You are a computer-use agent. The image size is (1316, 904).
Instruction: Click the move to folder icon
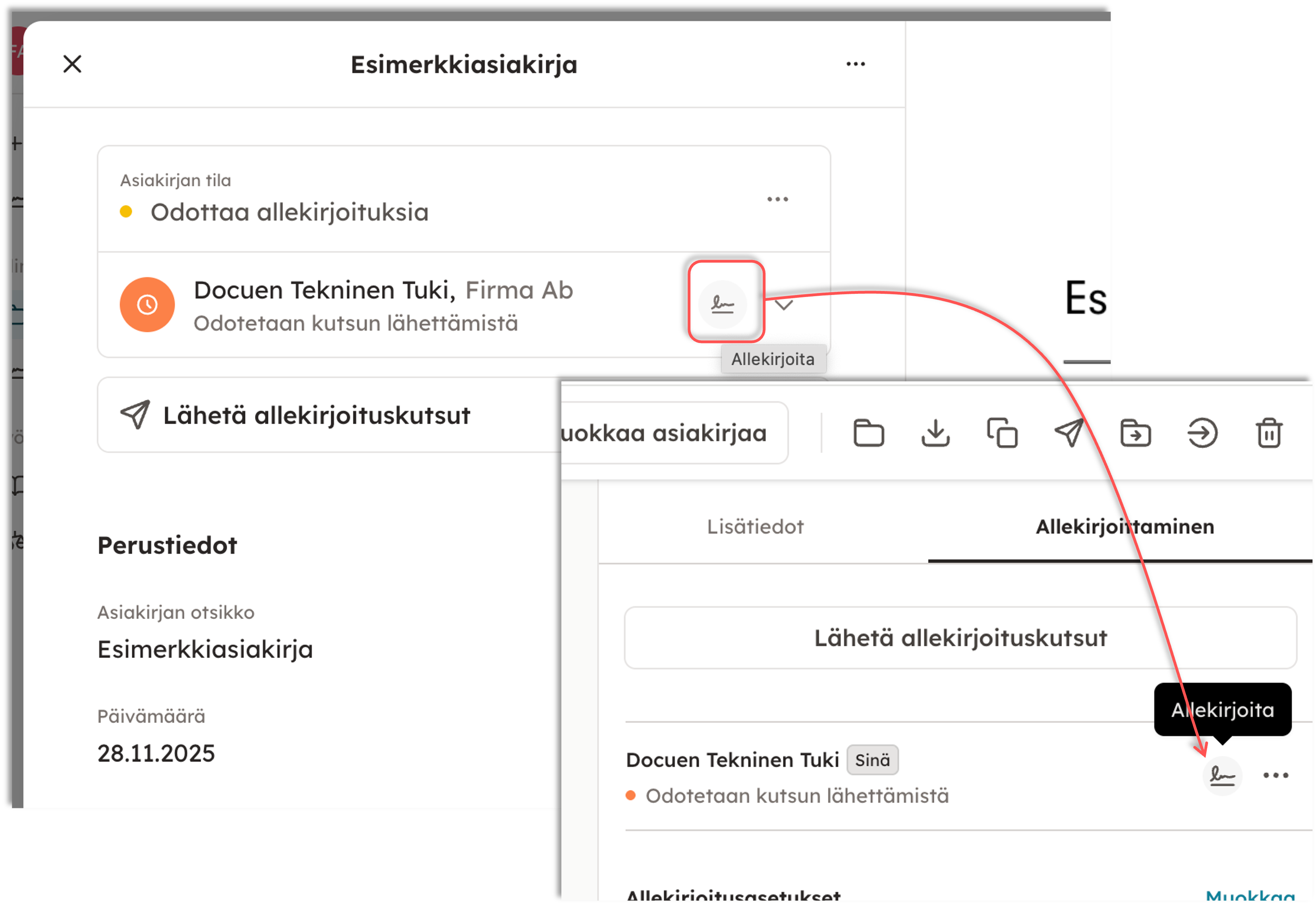point(1135,433)
